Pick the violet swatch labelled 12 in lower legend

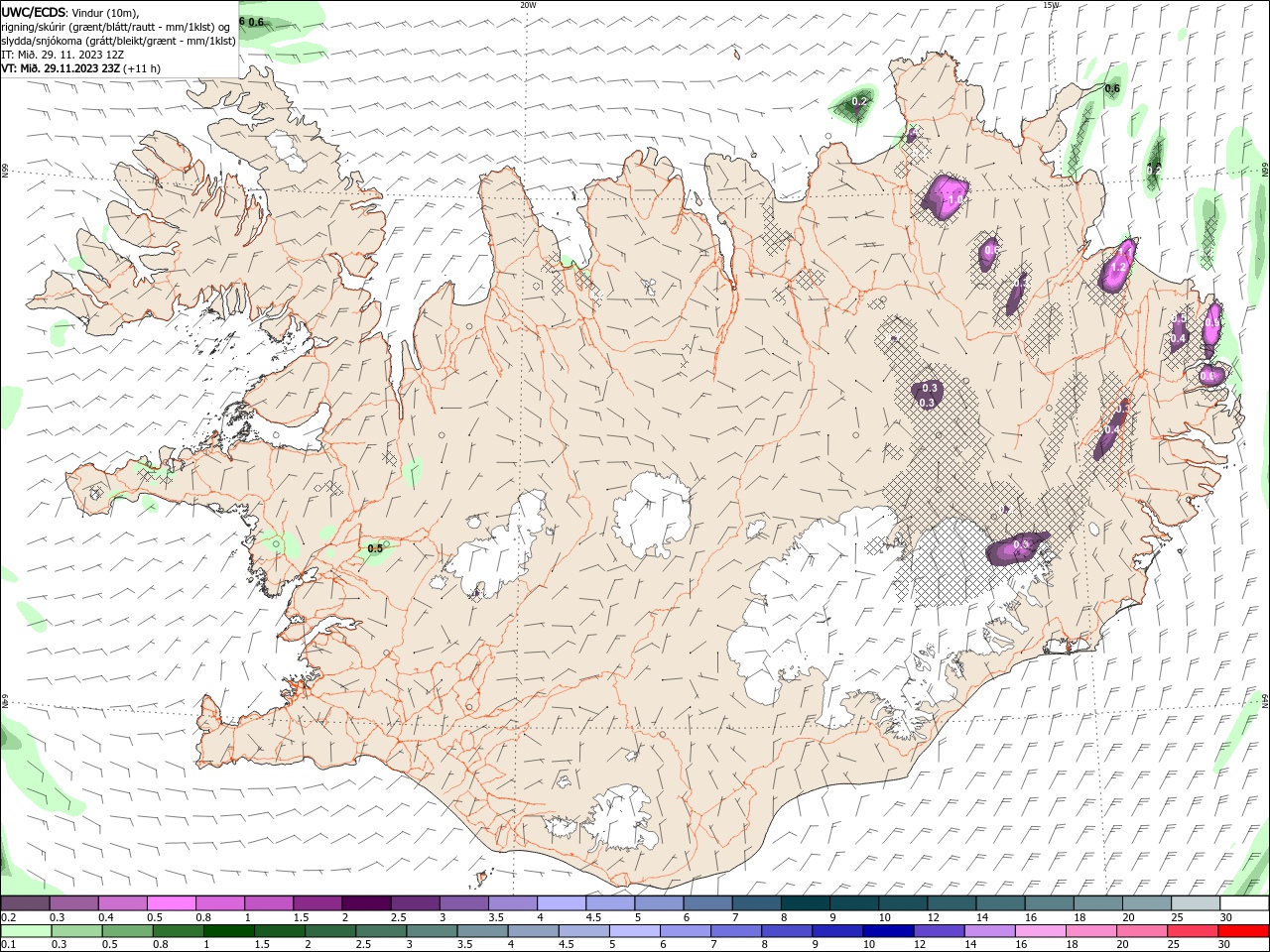click(x=938, y=931)
